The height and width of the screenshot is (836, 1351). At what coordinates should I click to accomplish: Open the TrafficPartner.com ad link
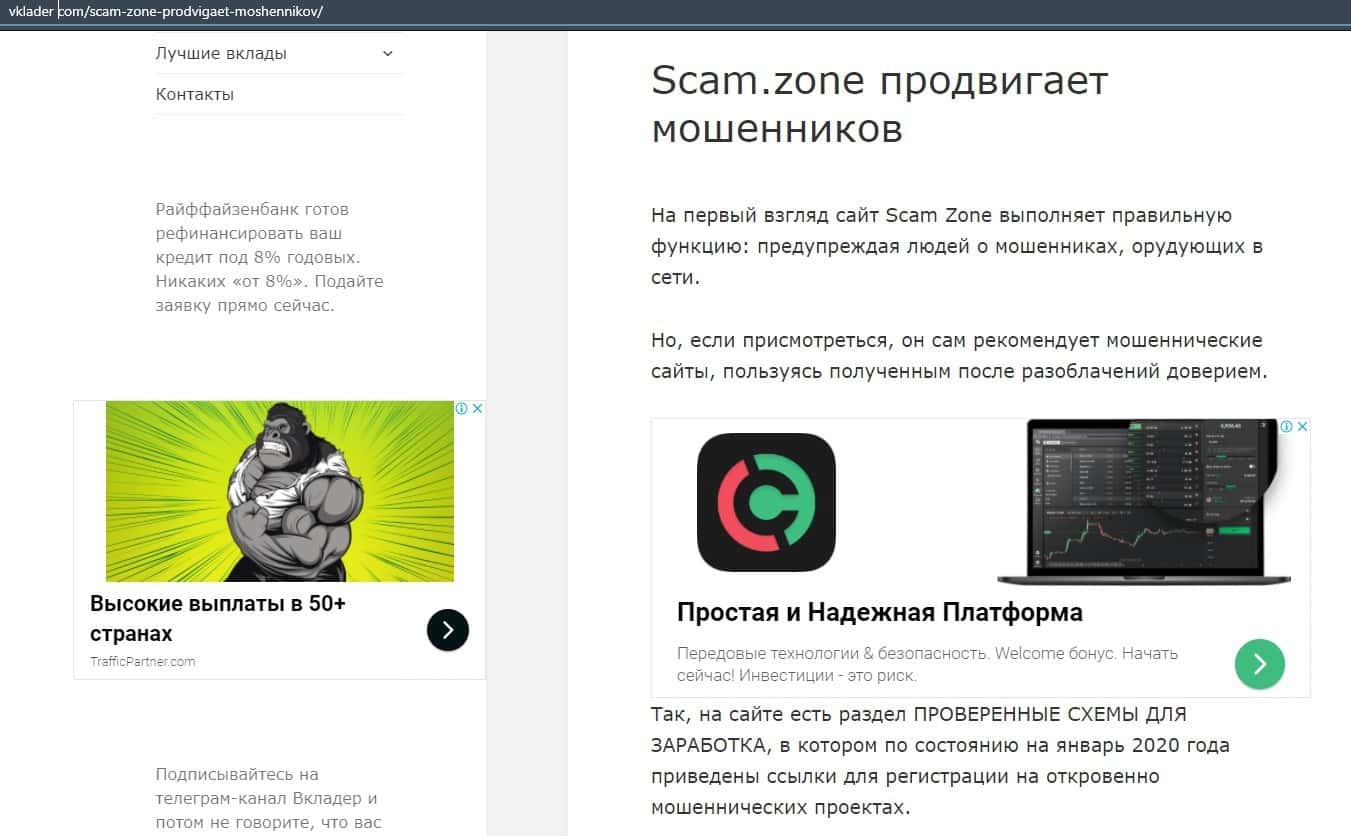point(143,662)
